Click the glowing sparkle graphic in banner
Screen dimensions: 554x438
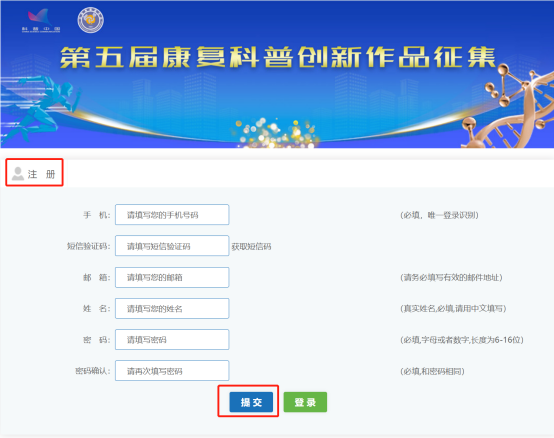[276, 132]
